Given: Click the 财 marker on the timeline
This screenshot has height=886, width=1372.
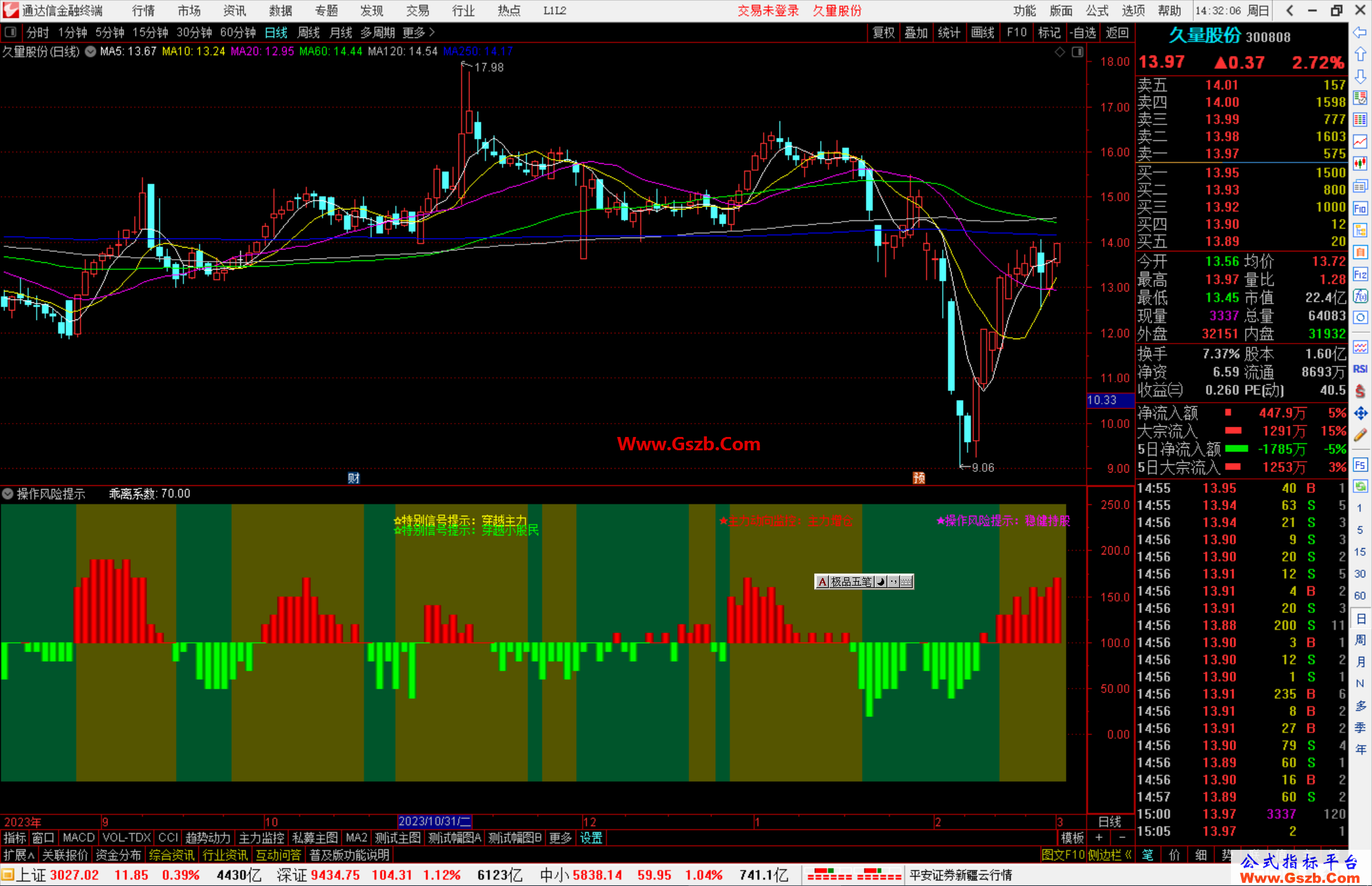Looking at the screenshot, I should (354, 478).
